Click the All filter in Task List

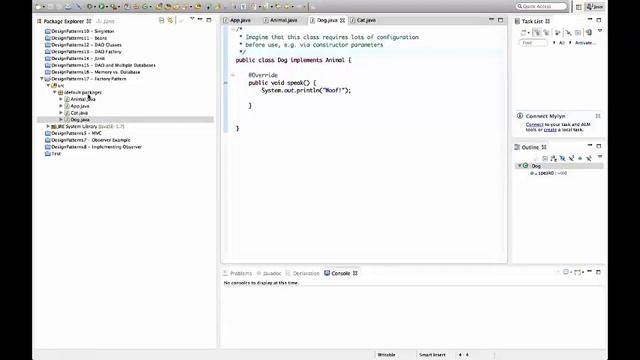tap(562, 43)
